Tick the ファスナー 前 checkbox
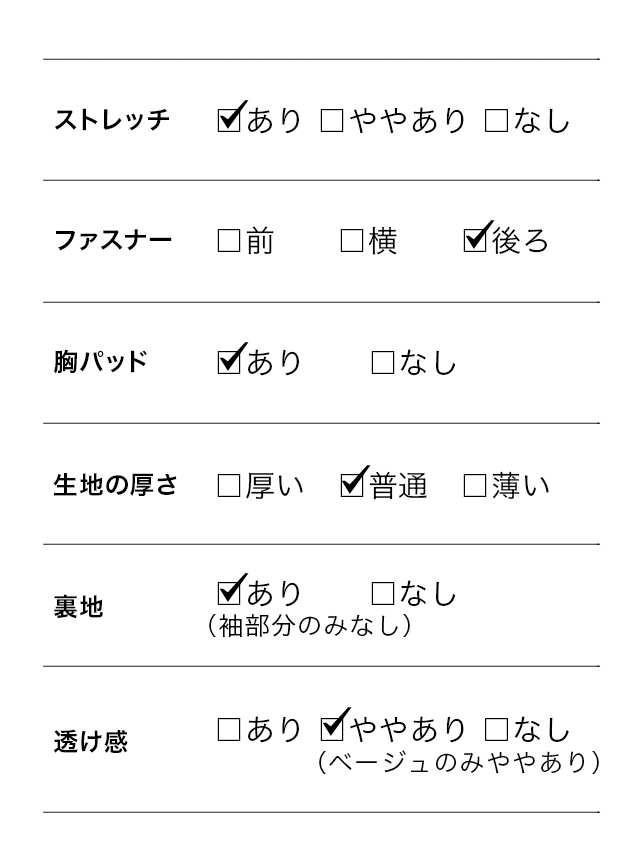 (229, 242)
